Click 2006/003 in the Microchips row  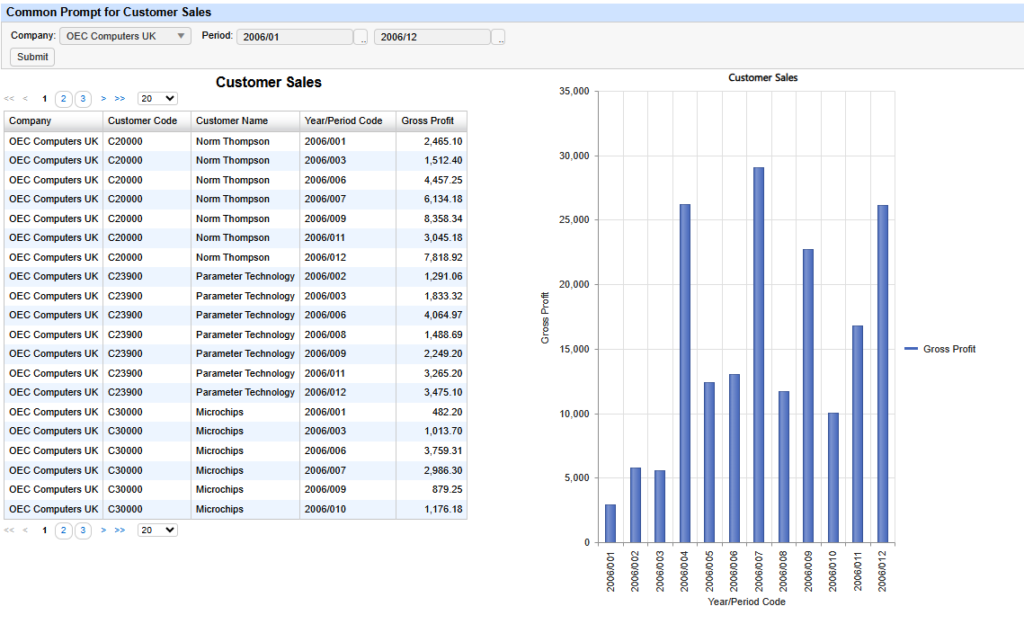pos(325,431)
